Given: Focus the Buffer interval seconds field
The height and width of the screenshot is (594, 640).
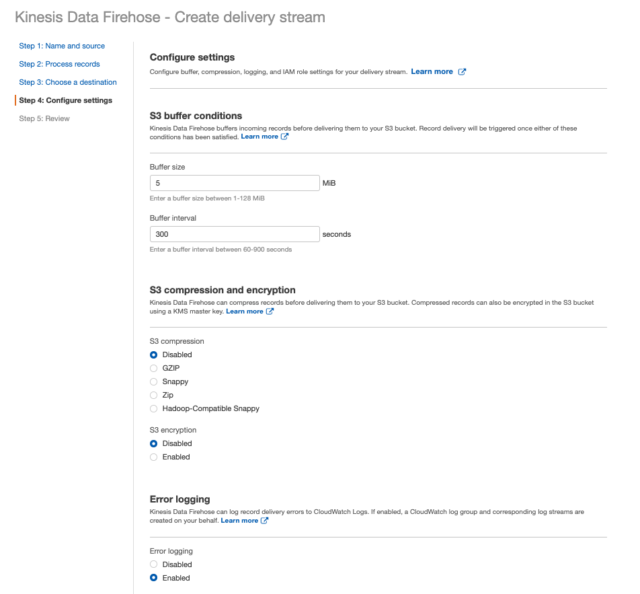Looking at the screenshot, I should (235, 234).
